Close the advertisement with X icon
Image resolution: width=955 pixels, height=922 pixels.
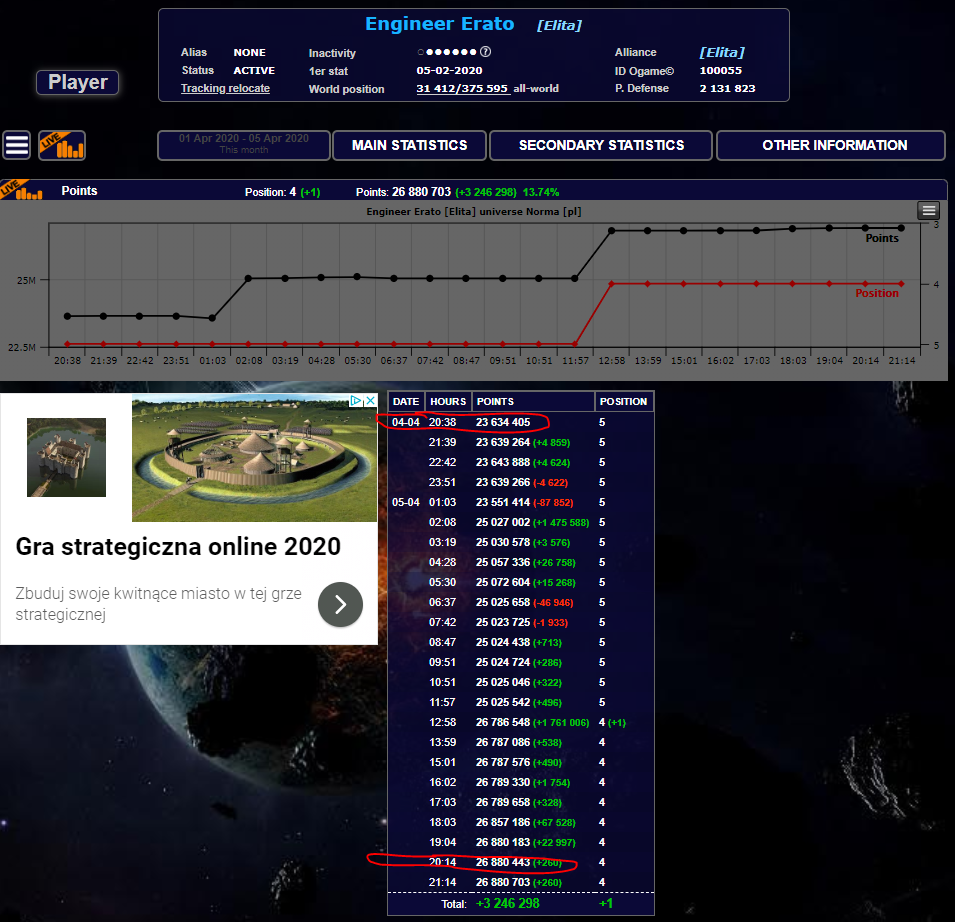[x=370, y=401]
